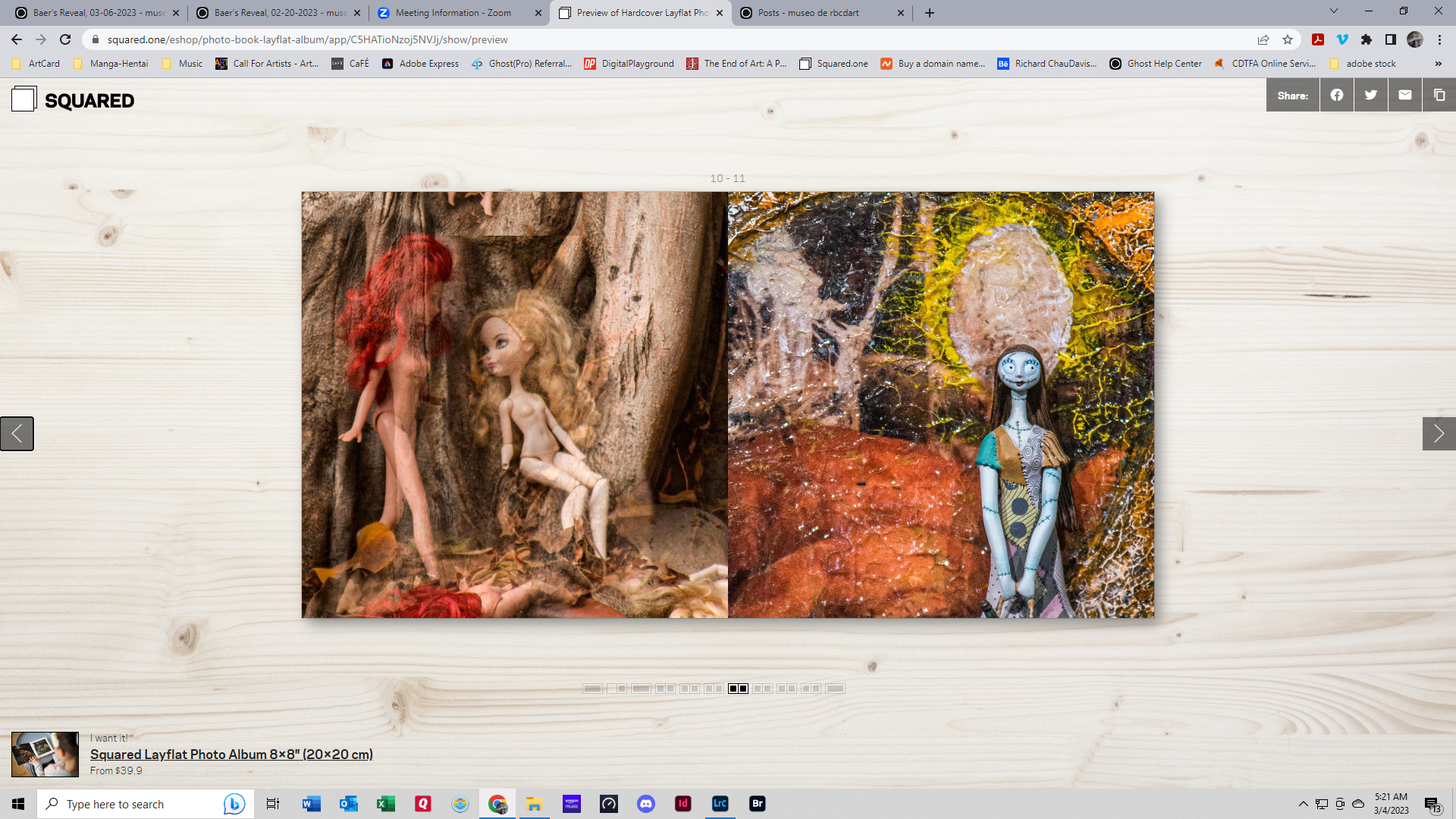Jump to the last back-cover thumbnail indicator
1456x819 pixels.
[x=835, y=689]
